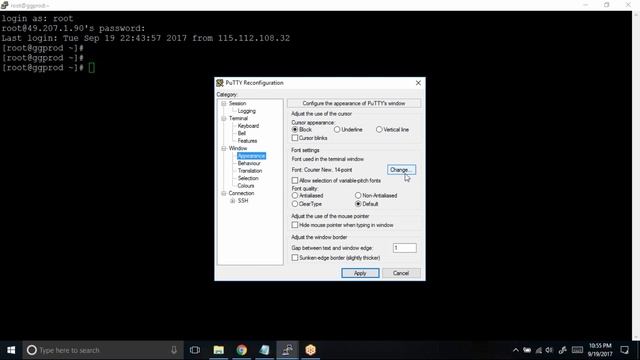Choose Antialiased font quality
This screenshot has width=640, height=360.
(295, 196)
